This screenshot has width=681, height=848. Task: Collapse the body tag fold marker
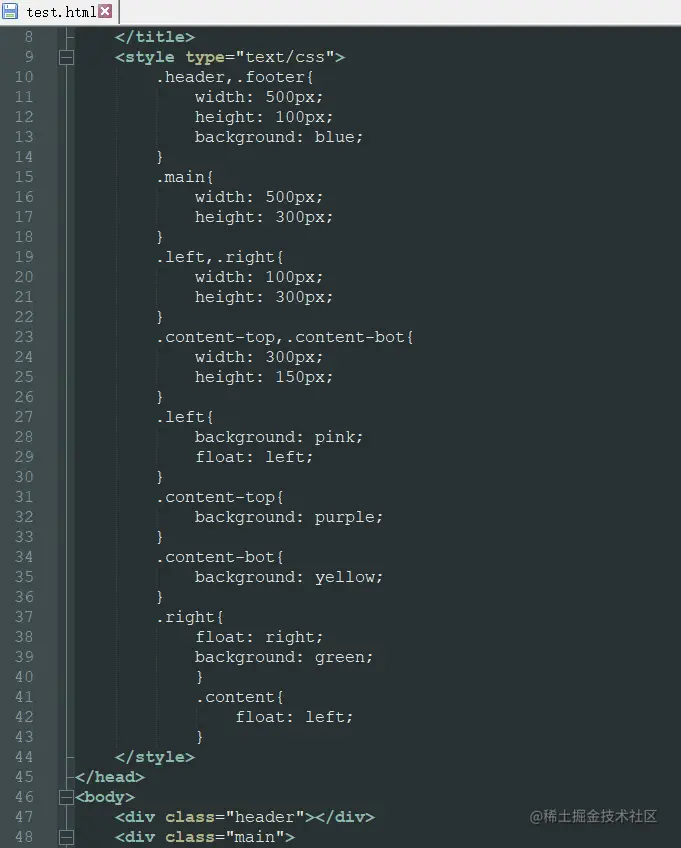[x=67, y=797]
